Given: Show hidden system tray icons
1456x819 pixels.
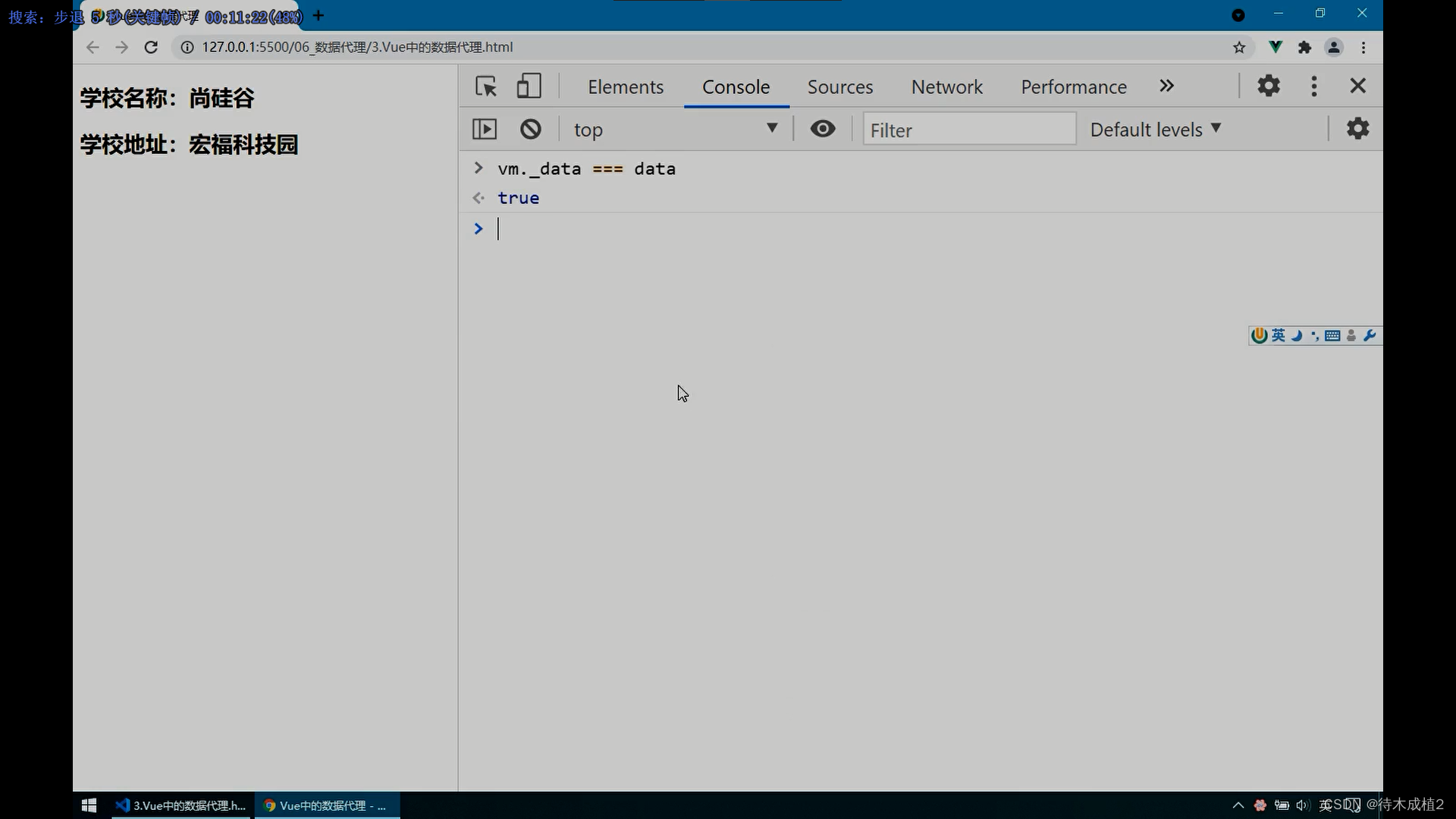Looking at the screenshot, I should click(x=1238, y=805).
